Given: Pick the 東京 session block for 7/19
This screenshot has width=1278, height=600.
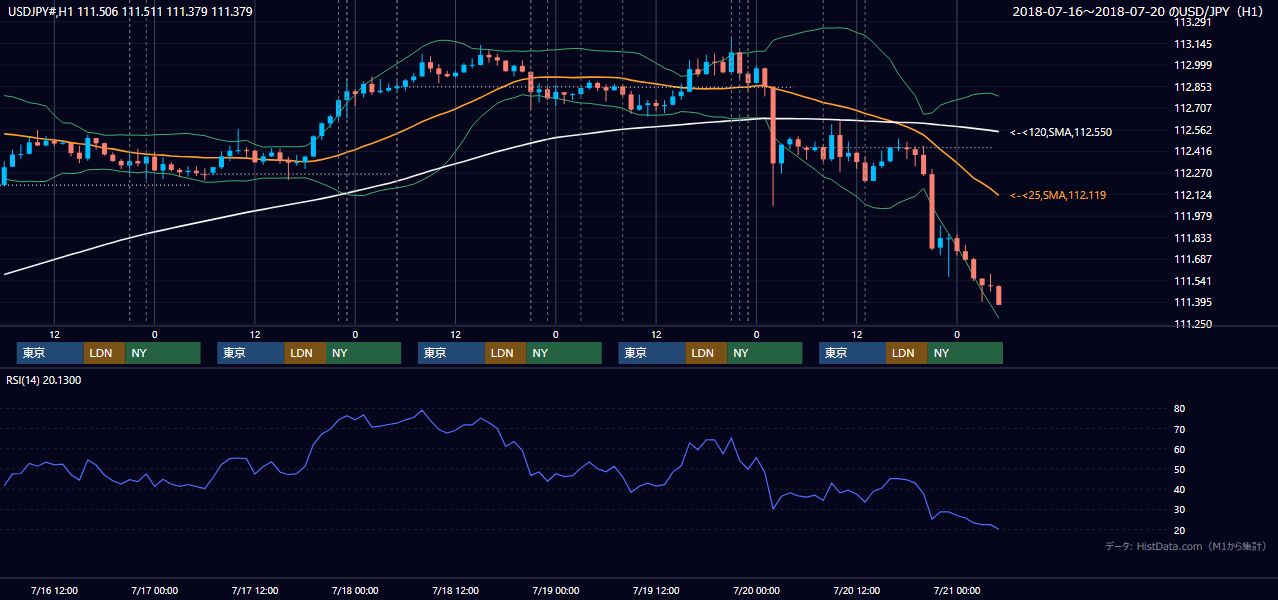Looking at the screenshot, I should point(652,353).
